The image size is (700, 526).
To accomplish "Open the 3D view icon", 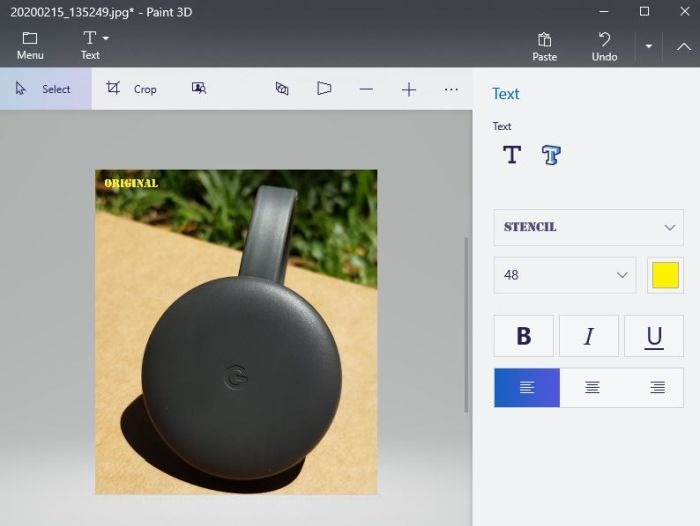I will pyautogui.click(x=282, y=89).
